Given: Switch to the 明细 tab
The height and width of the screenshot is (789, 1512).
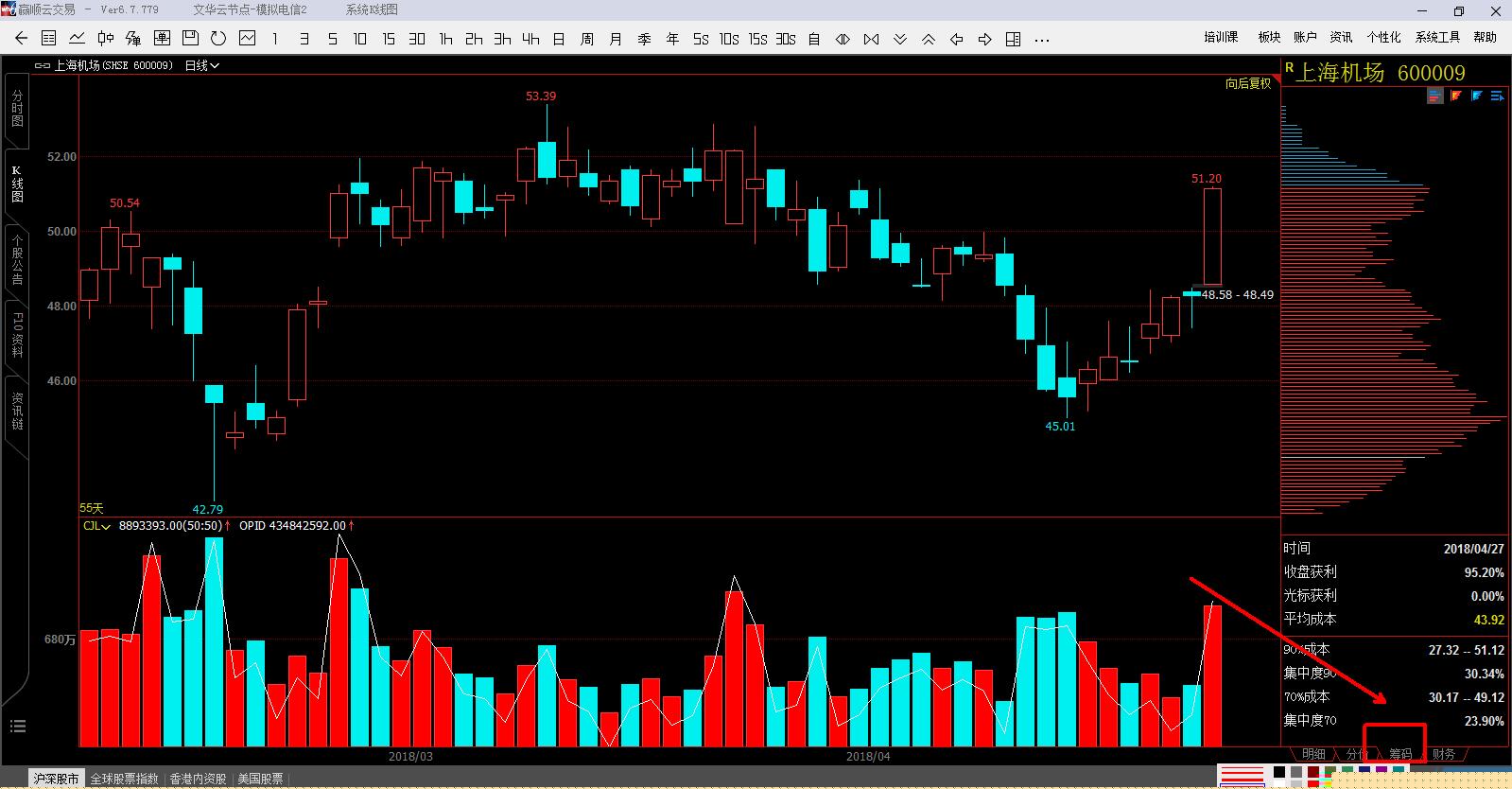Looking at the screenshot, I should point(1313,754).
